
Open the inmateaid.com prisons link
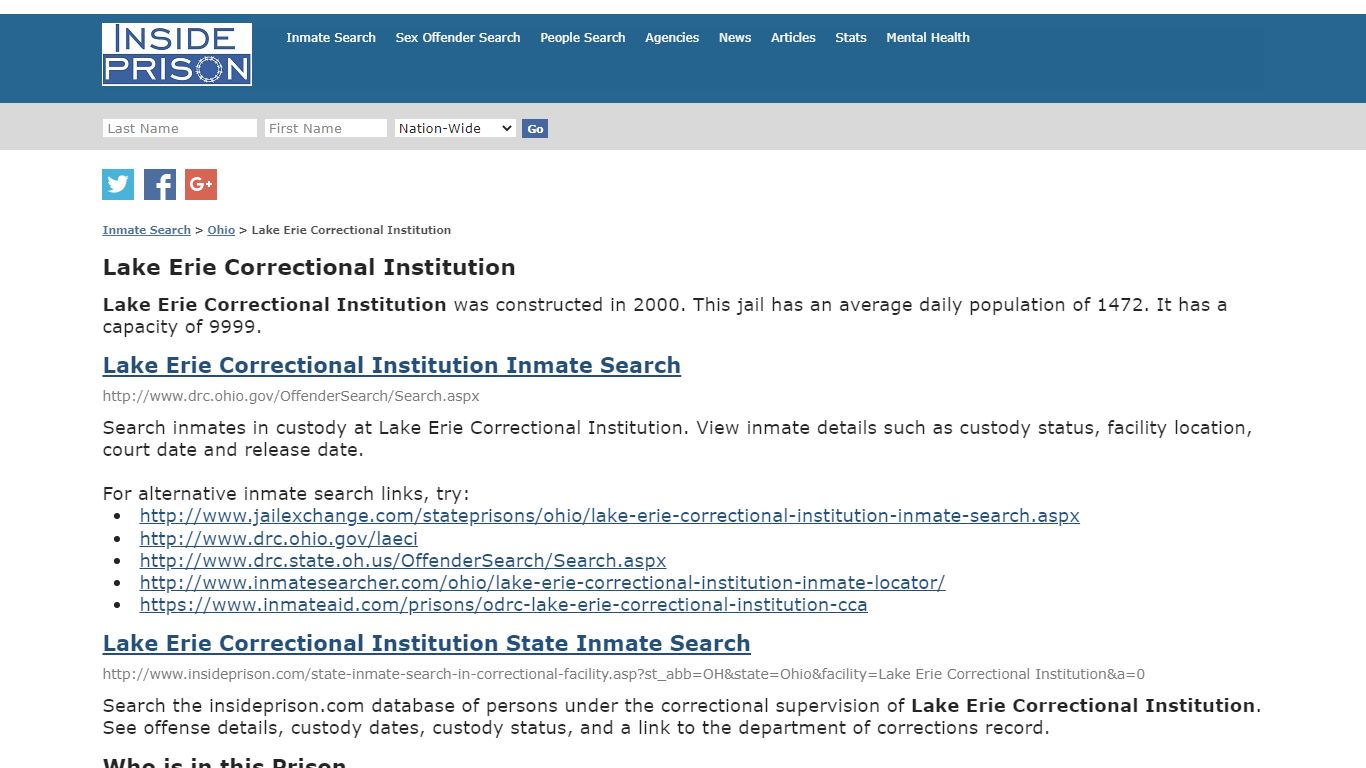click(x=503, y=605)
